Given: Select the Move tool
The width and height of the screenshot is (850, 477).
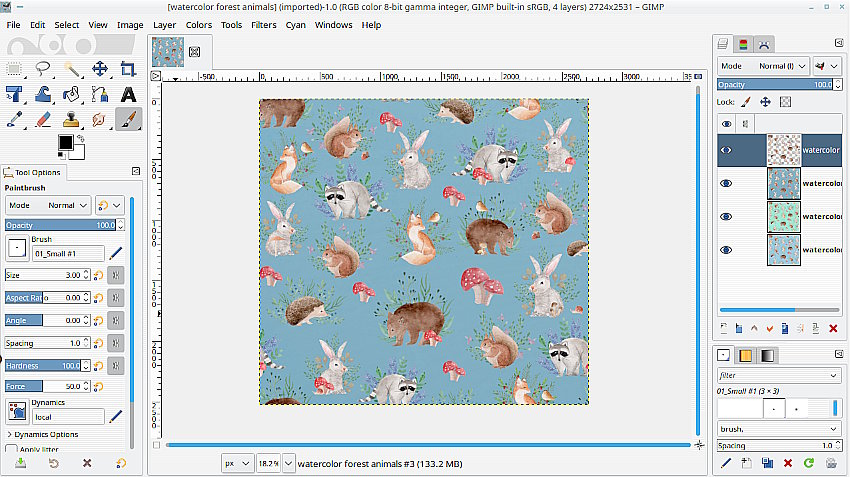Looking at the screenshot, I should (x=100, y=69).
